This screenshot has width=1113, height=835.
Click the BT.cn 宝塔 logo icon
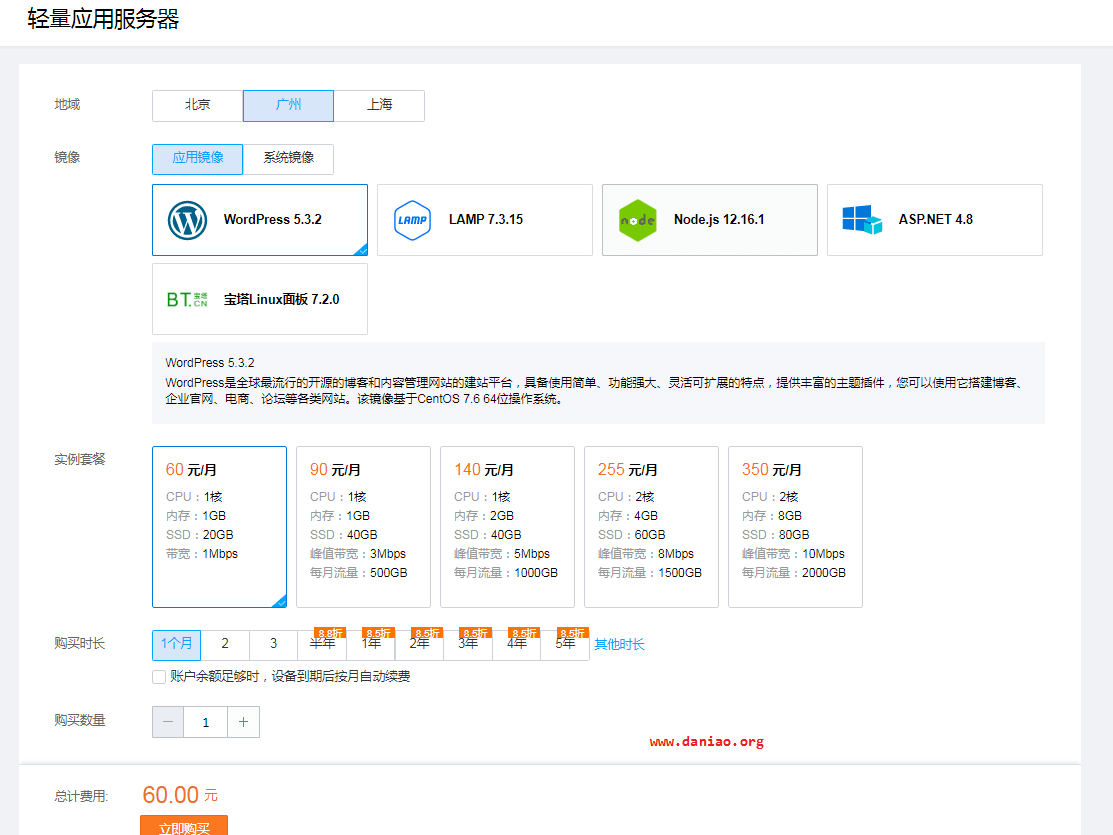187,300
